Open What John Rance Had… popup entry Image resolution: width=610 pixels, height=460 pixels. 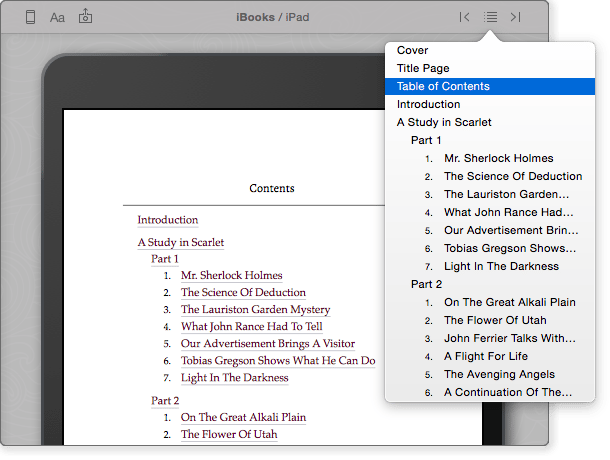pyautogui.click(x=490, y=212)
